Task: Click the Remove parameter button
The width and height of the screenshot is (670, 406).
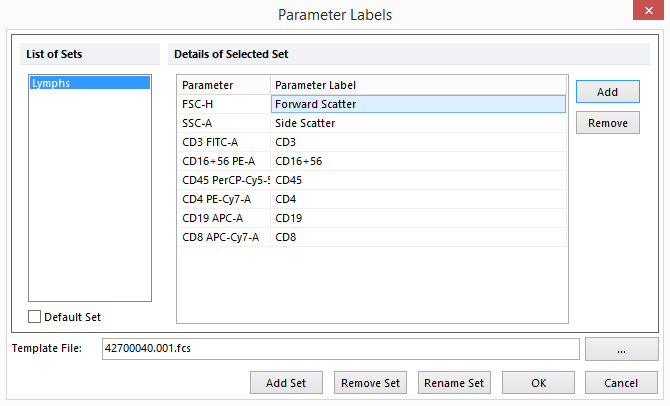Action: tap(607, 123)
